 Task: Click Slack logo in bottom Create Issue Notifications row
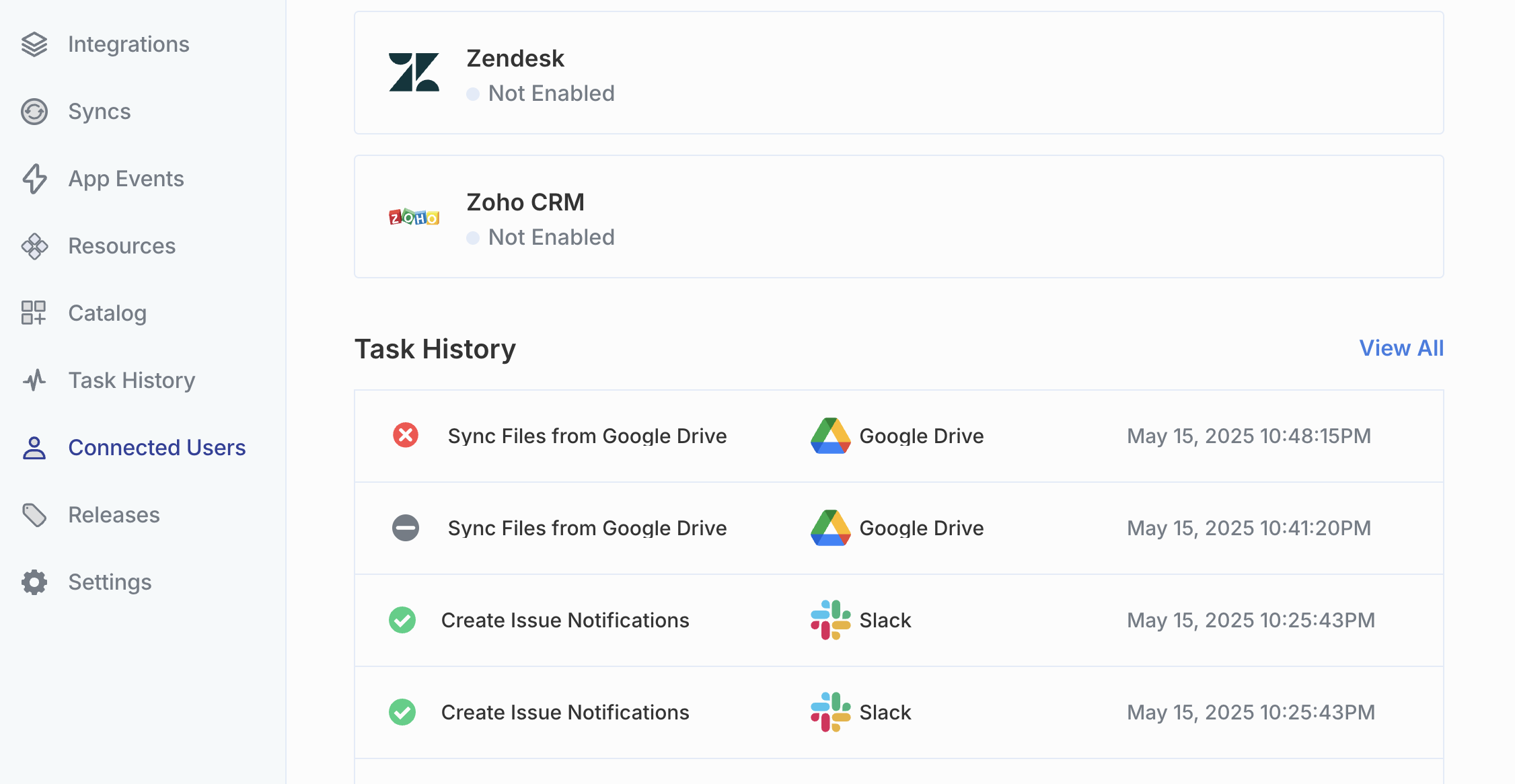831,712
